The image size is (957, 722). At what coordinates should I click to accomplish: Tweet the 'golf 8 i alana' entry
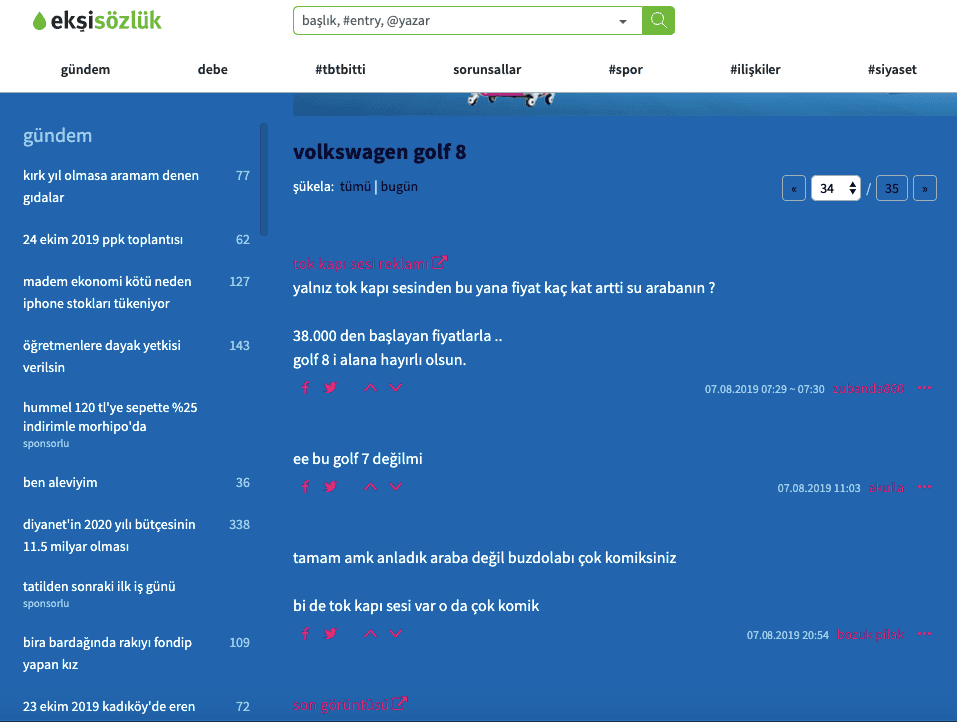click(330, 388)
